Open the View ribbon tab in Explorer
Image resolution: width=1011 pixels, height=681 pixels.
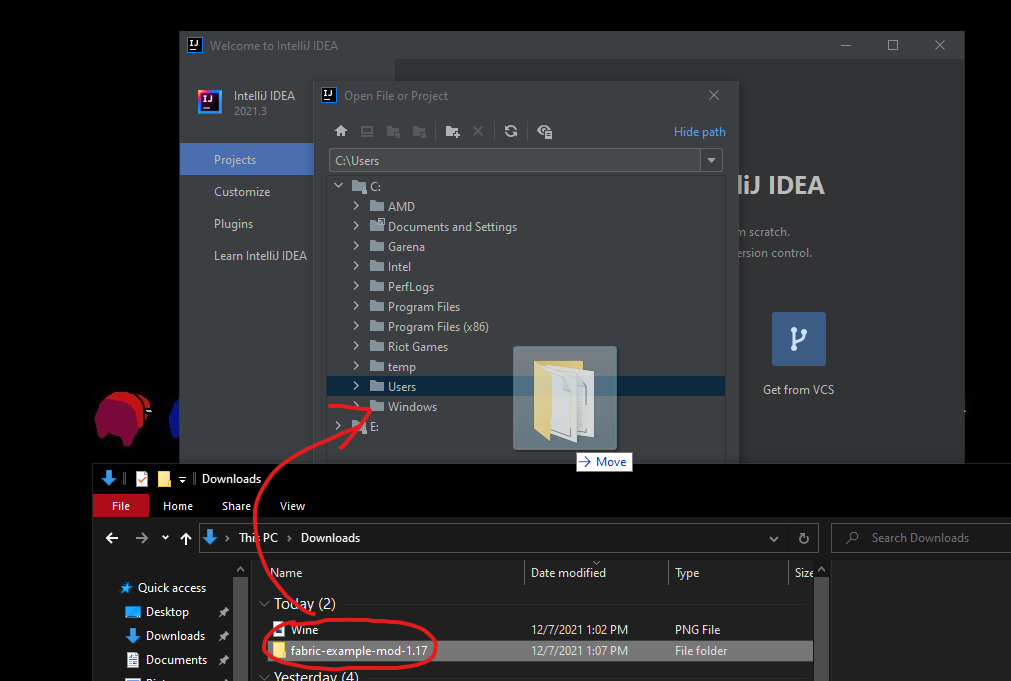(292, 506)
